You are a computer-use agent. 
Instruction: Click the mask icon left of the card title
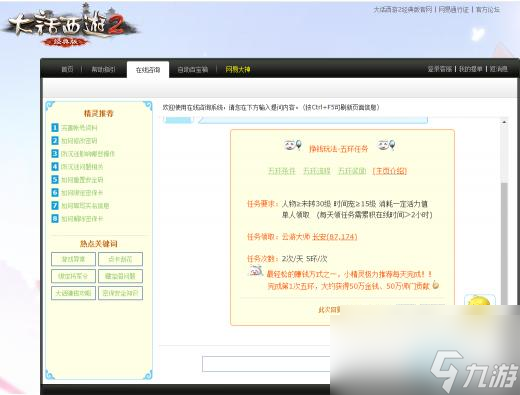[293, 145]
